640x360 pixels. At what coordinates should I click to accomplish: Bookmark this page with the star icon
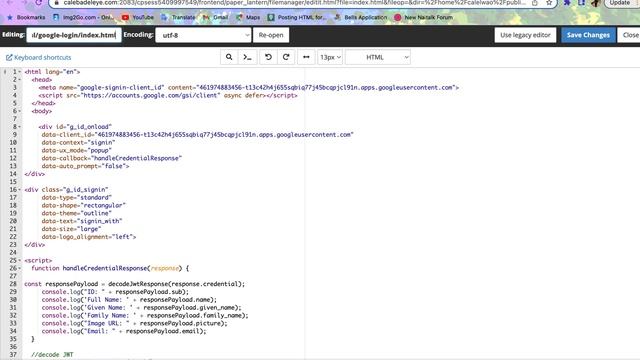549,3
